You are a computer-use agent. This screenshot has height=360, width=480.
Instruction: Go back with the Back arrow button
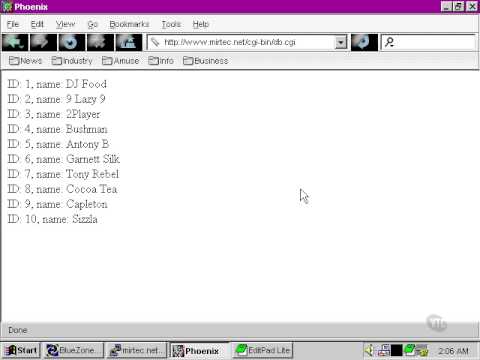(x=15, y=42)
